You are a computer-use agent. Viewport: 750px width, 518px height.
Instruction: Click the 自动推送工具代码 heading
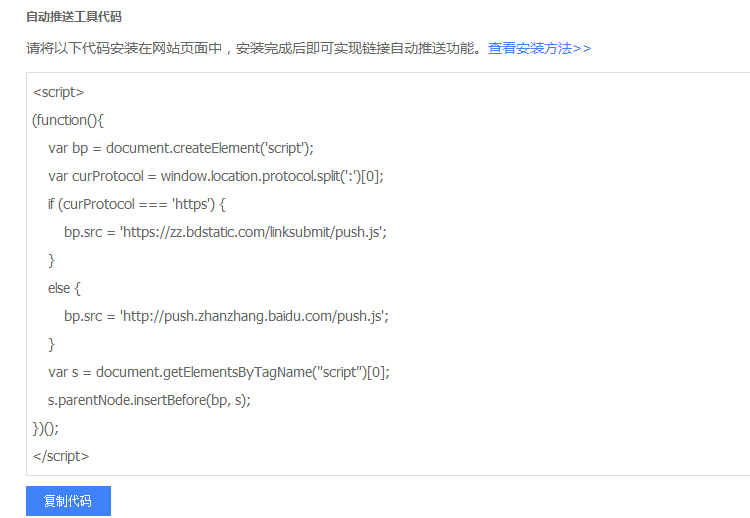[x=75, y=18]
